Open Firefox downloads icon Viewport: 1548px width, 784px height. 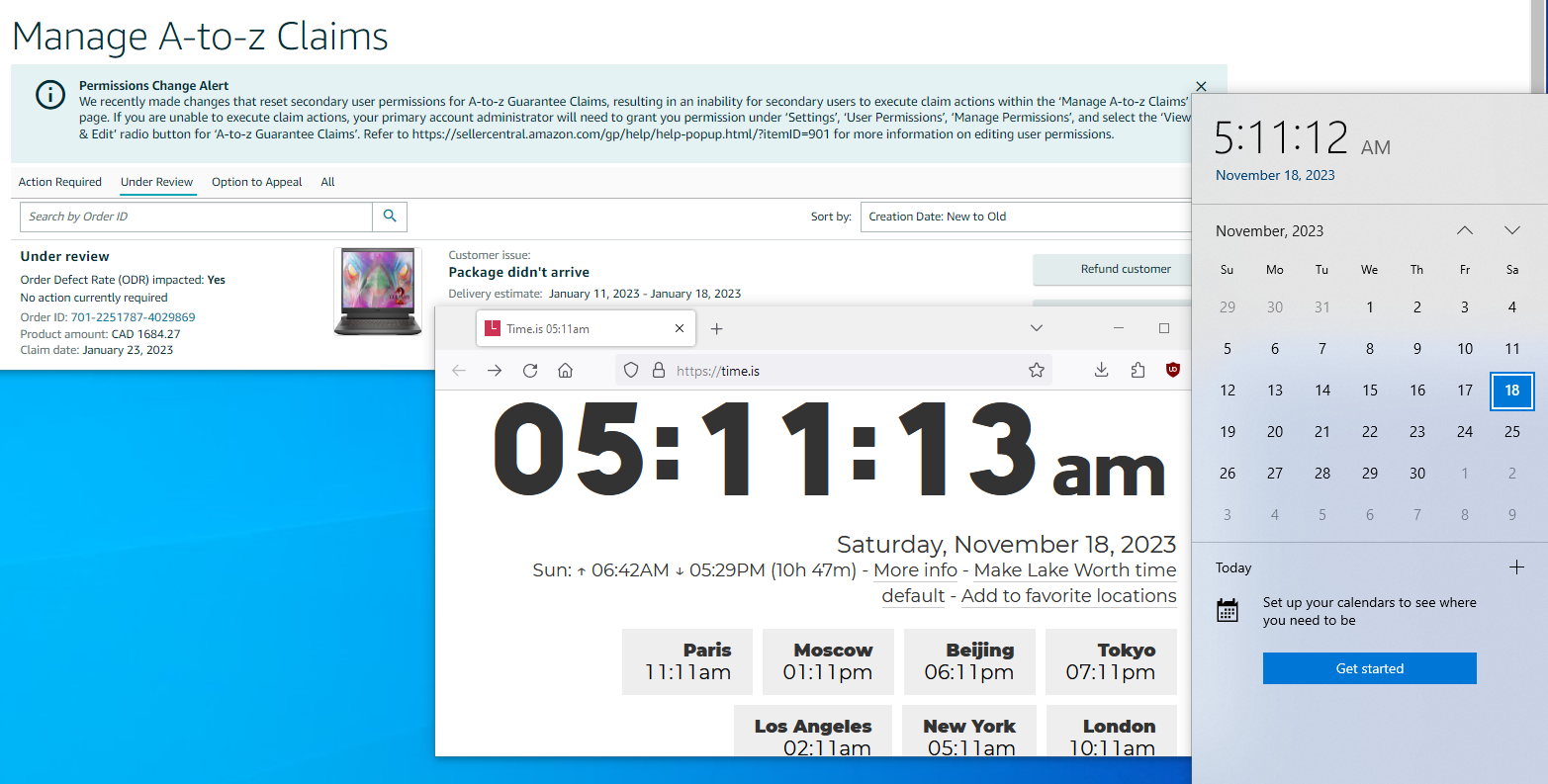pyautogui.click(x=1101, y=370)
